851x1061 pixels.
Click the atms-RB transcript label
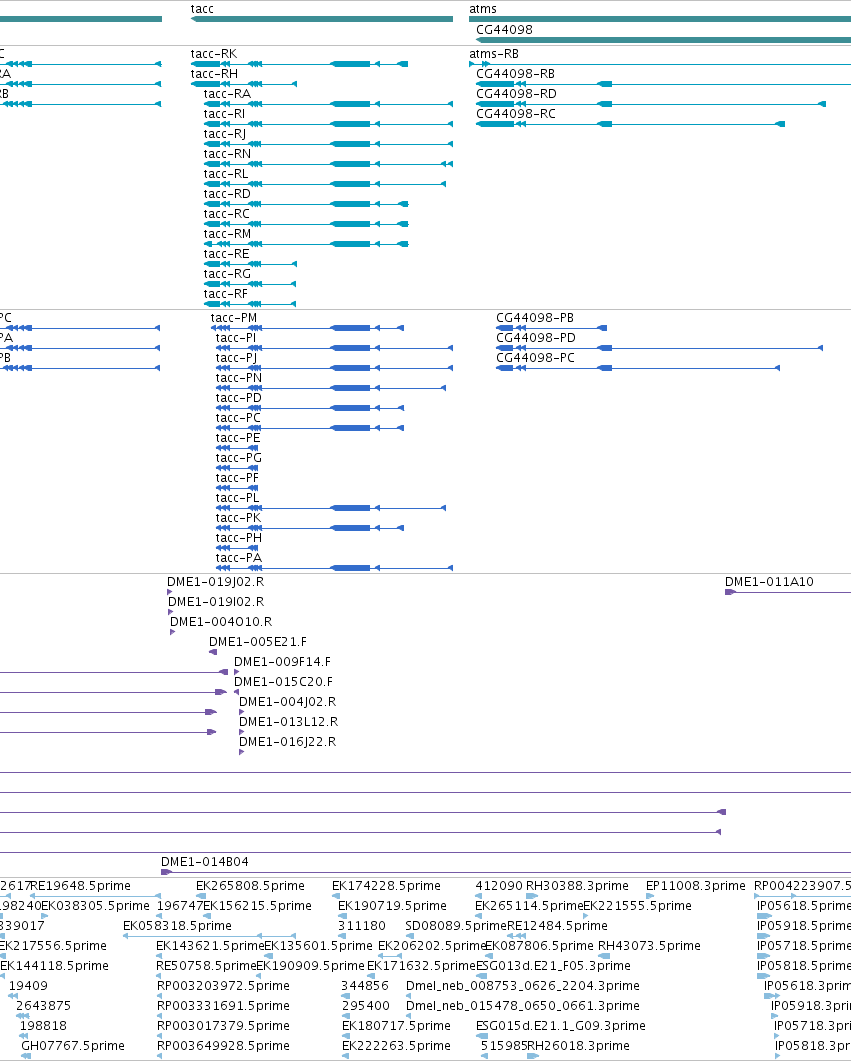494,53
